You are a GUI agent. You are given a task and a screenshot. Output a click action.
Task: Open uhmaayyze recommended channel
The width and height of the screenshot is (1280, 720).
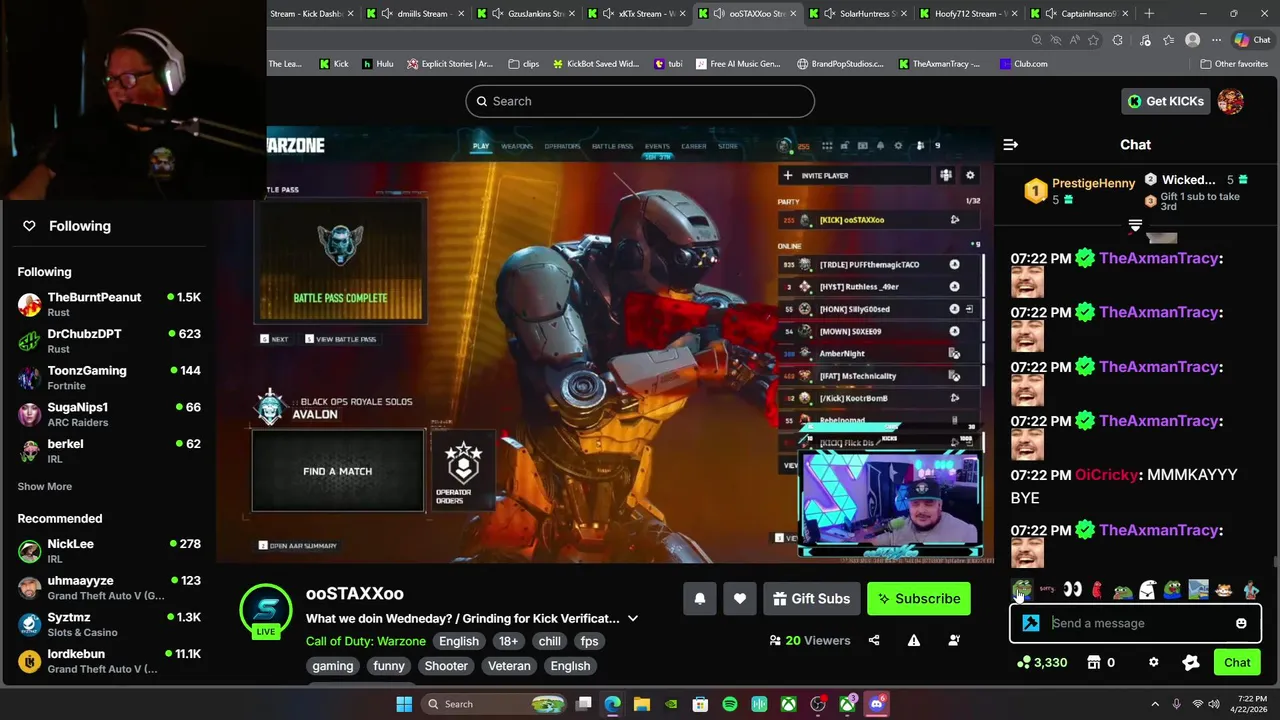[108, 588]
